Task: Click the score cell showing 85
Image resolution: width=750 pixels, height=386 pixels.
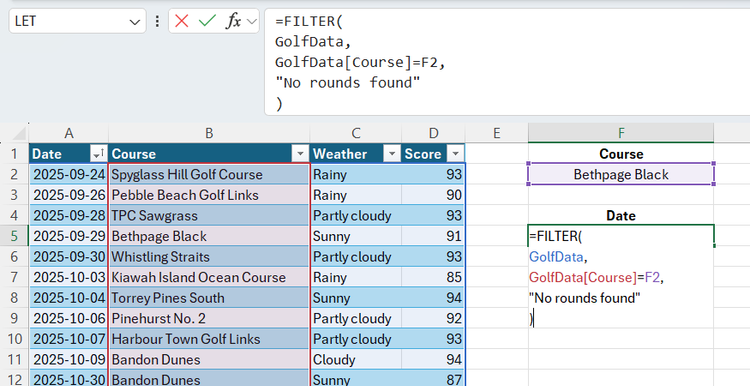Action: [x=433, y=277]
